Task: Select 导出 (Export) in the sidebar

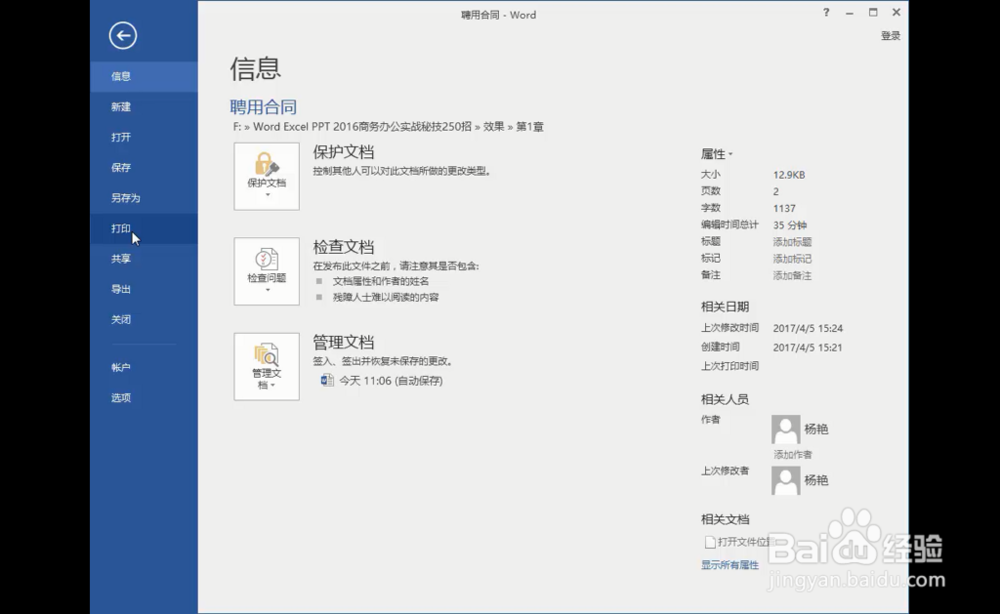Action: 120,289
